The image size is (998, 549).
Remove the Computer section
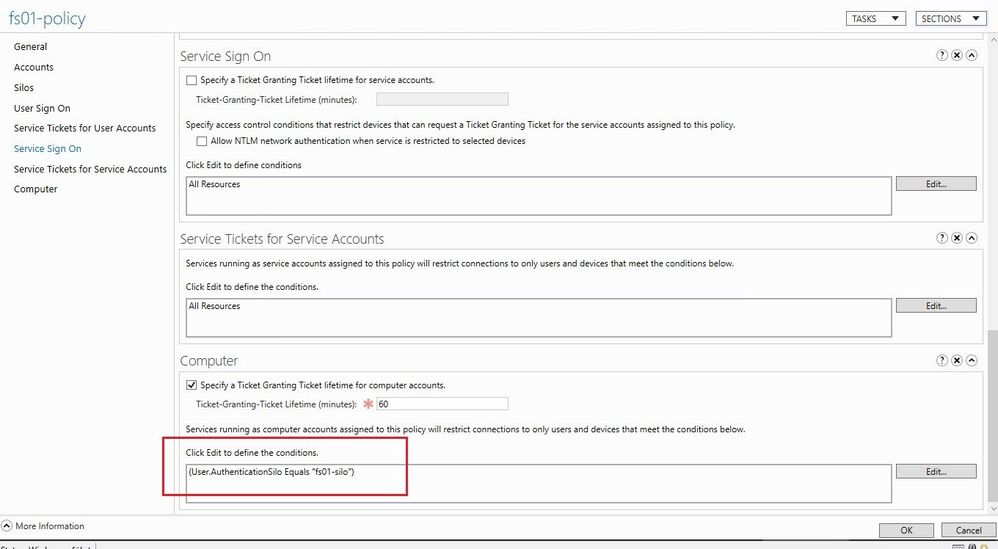tap(957, 360)
